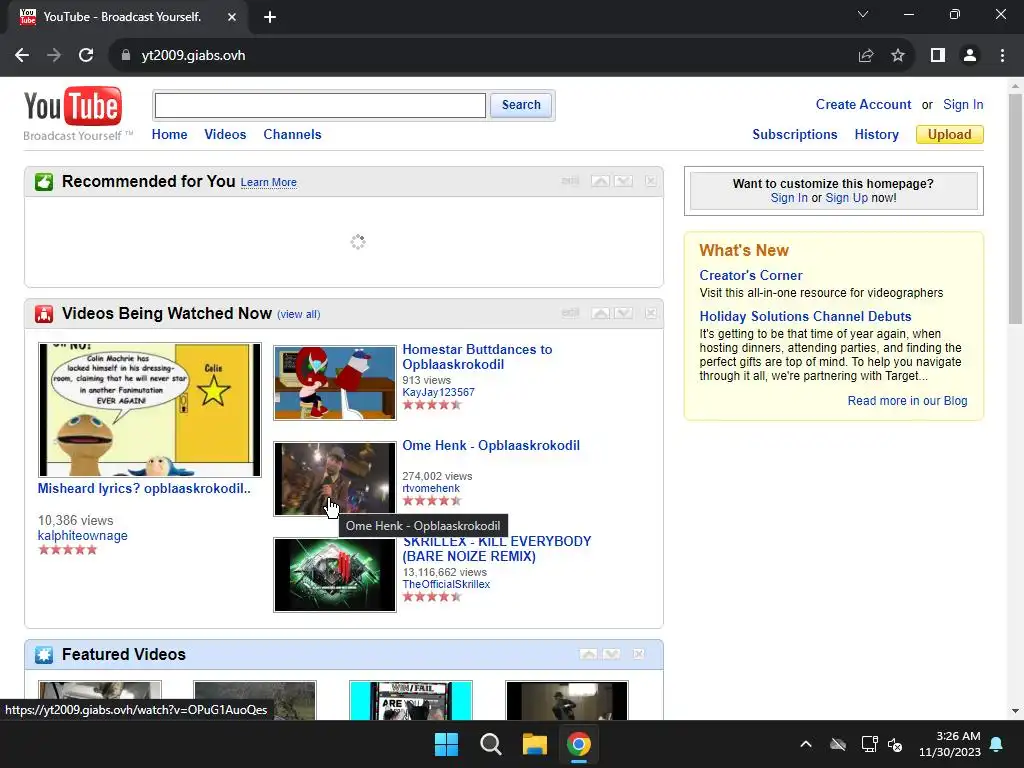This screenshot has width=1024, height=768.
Task: Move Featured Videos module up
Action: tap(588, 654)
